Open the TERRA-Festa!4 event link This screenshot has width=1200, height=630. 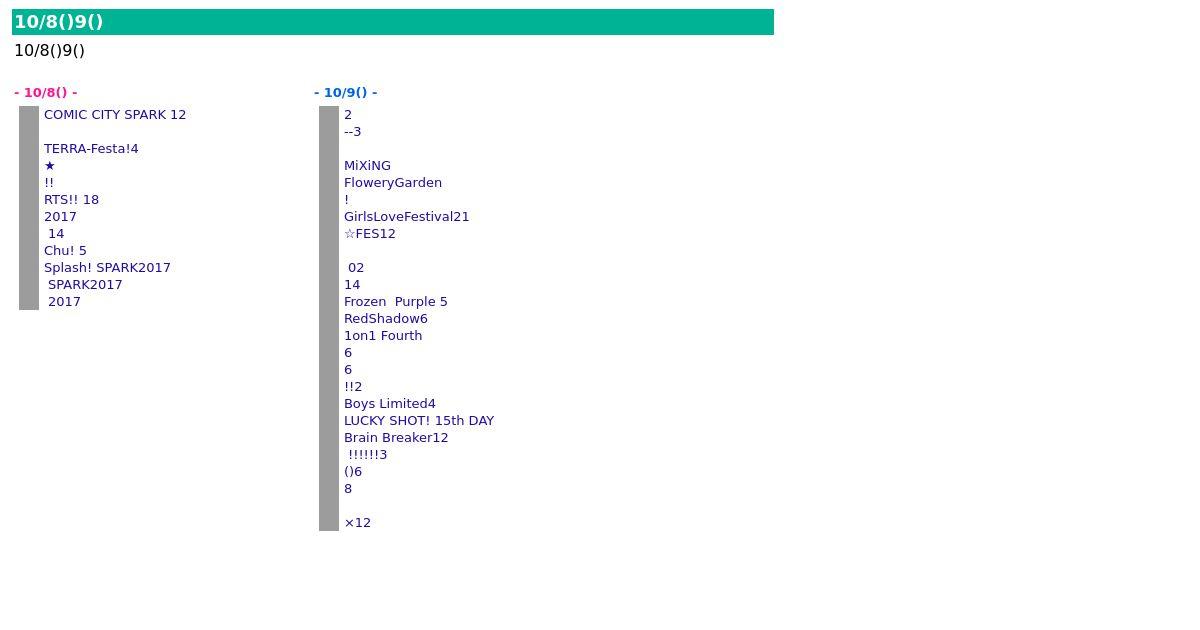(91, 149)
